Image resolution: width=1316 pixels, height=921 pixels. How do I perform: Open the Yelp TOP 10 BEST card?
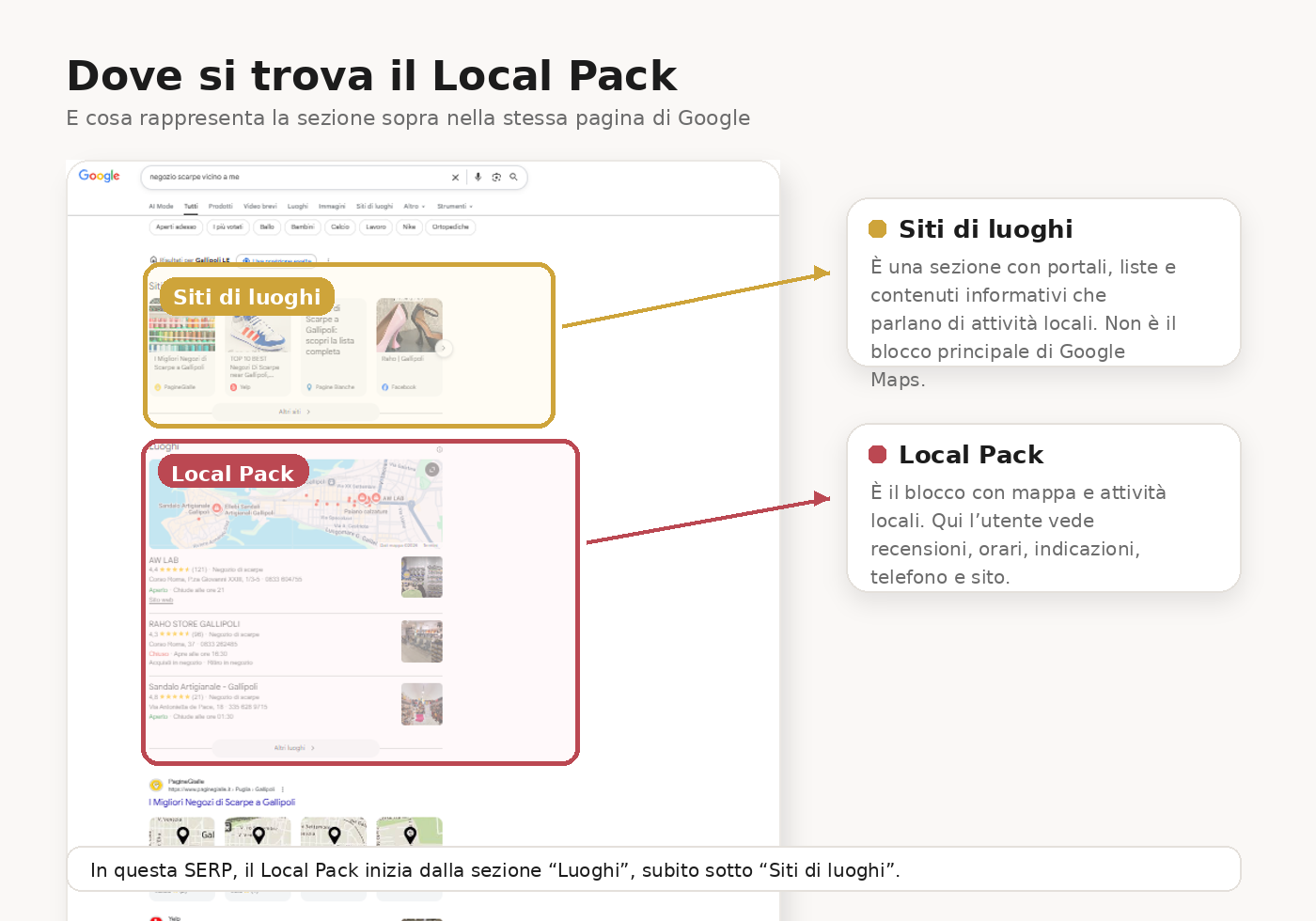258,347
